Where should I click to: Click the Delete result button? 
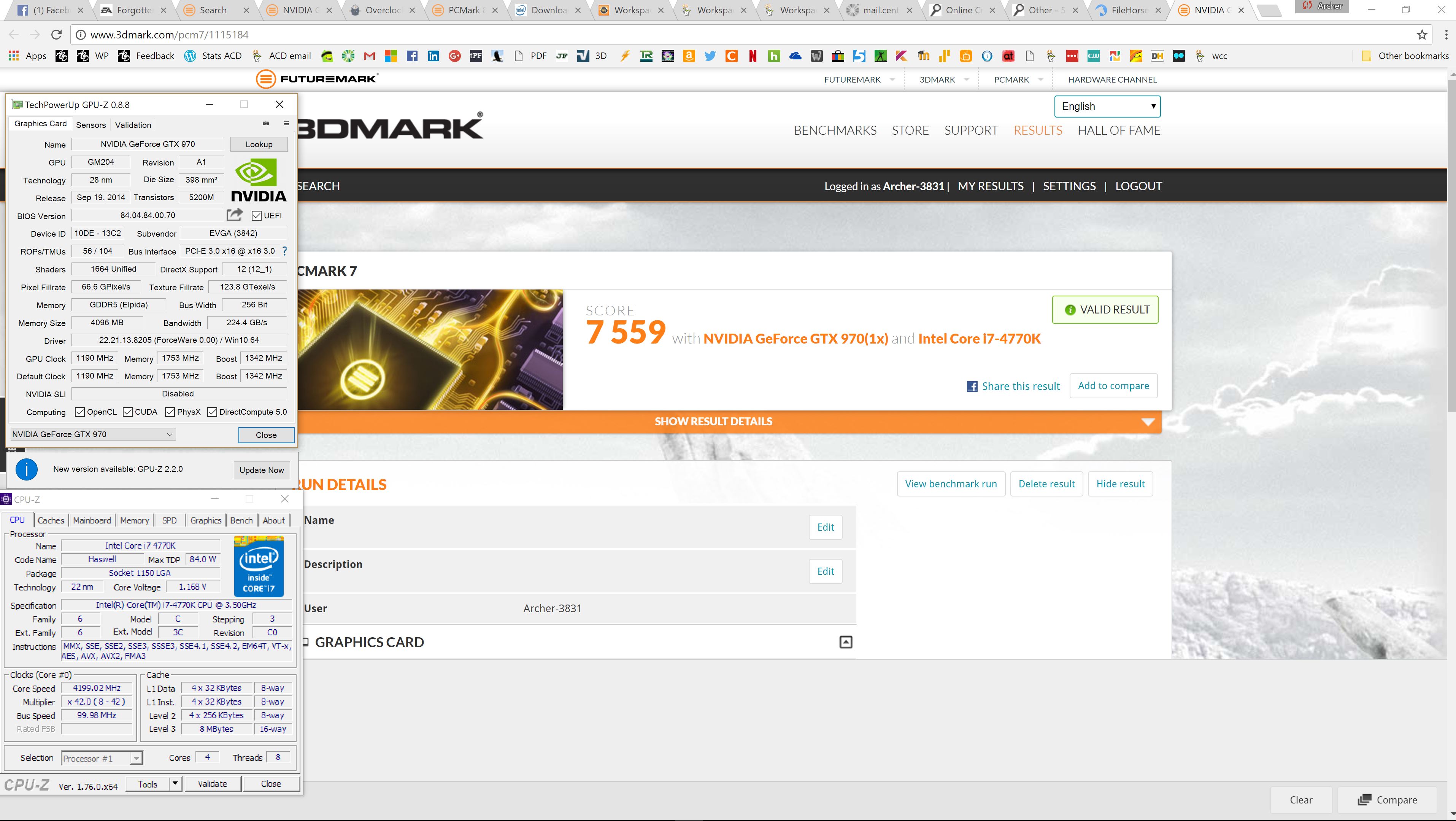[x=1046, y=484]
